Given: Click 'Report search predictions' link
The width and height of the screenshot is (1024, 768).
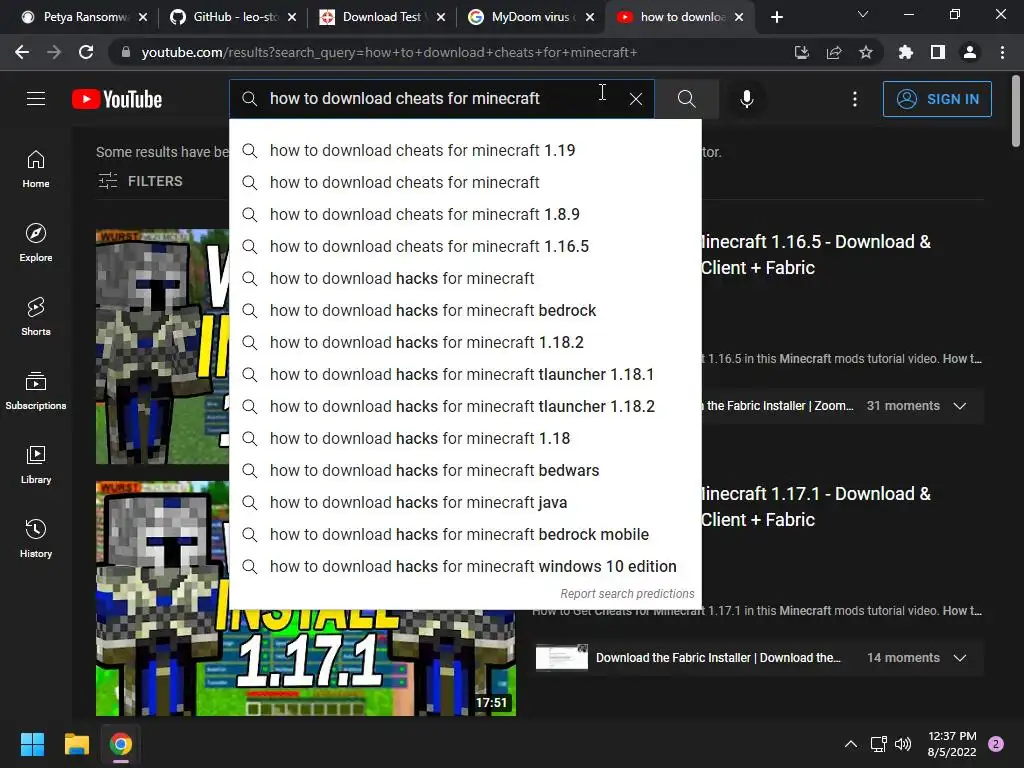Looking at the screenshot, I should coord(627,594).
